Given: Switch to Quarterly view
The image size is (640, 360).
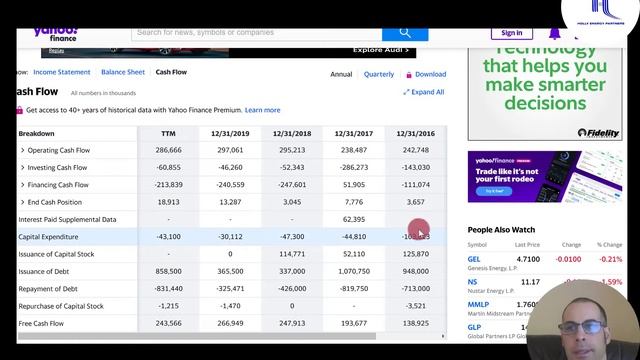Looking at the screenshot, I should click(x=379, y=74).
